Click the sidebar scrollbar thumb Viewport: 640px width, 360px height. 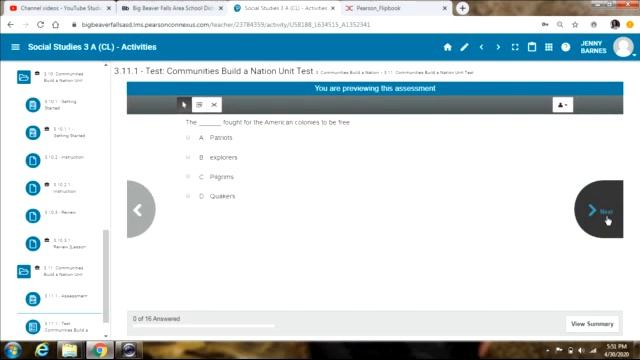click(x=106, y=276)
